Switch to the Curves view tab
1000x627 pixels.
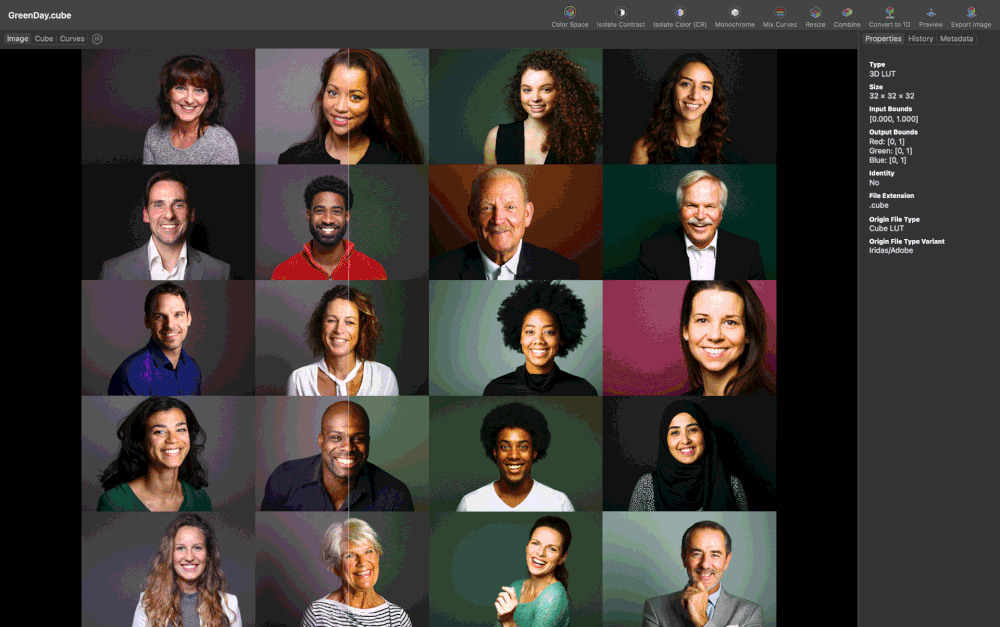tap(72, 39)
